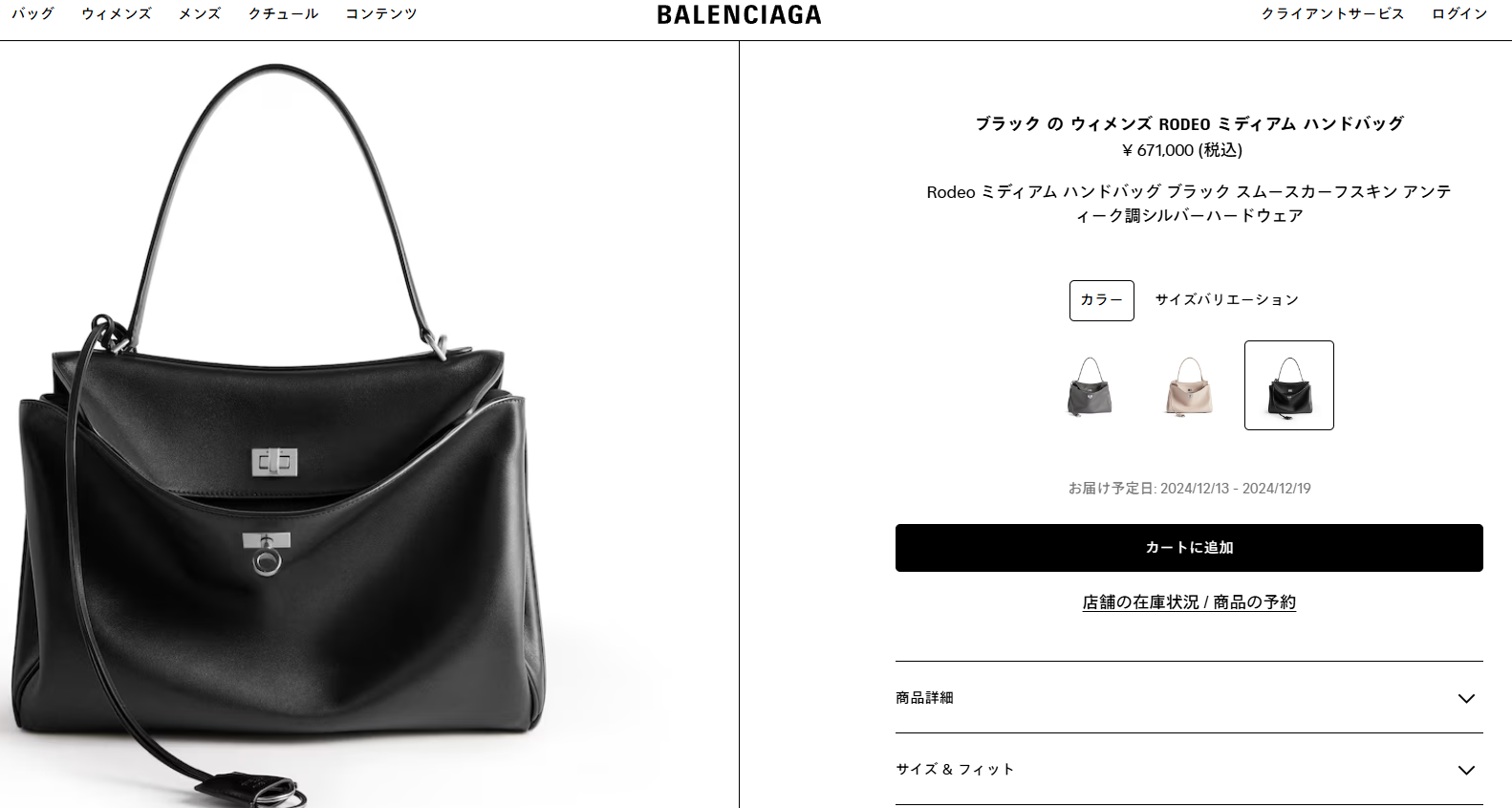Select the beige bag color thumbnail
1512x808 pixels.
1189,385
